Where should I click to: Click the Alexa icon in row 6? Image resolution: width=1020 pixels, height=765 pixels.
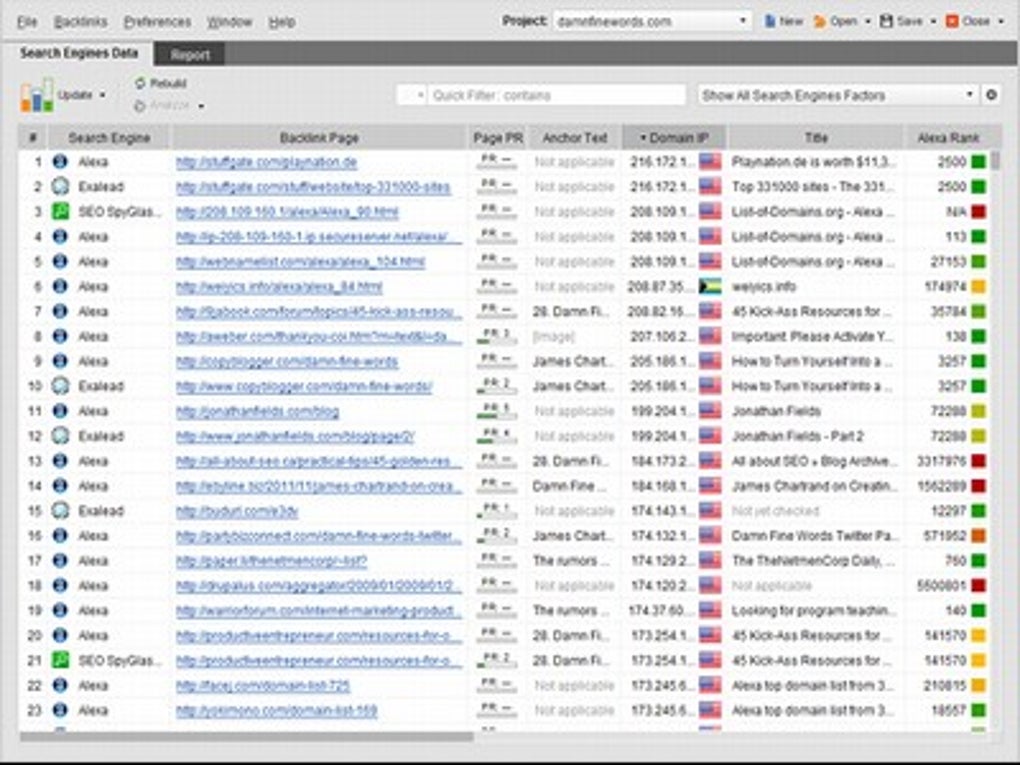[x=60, y=286]
